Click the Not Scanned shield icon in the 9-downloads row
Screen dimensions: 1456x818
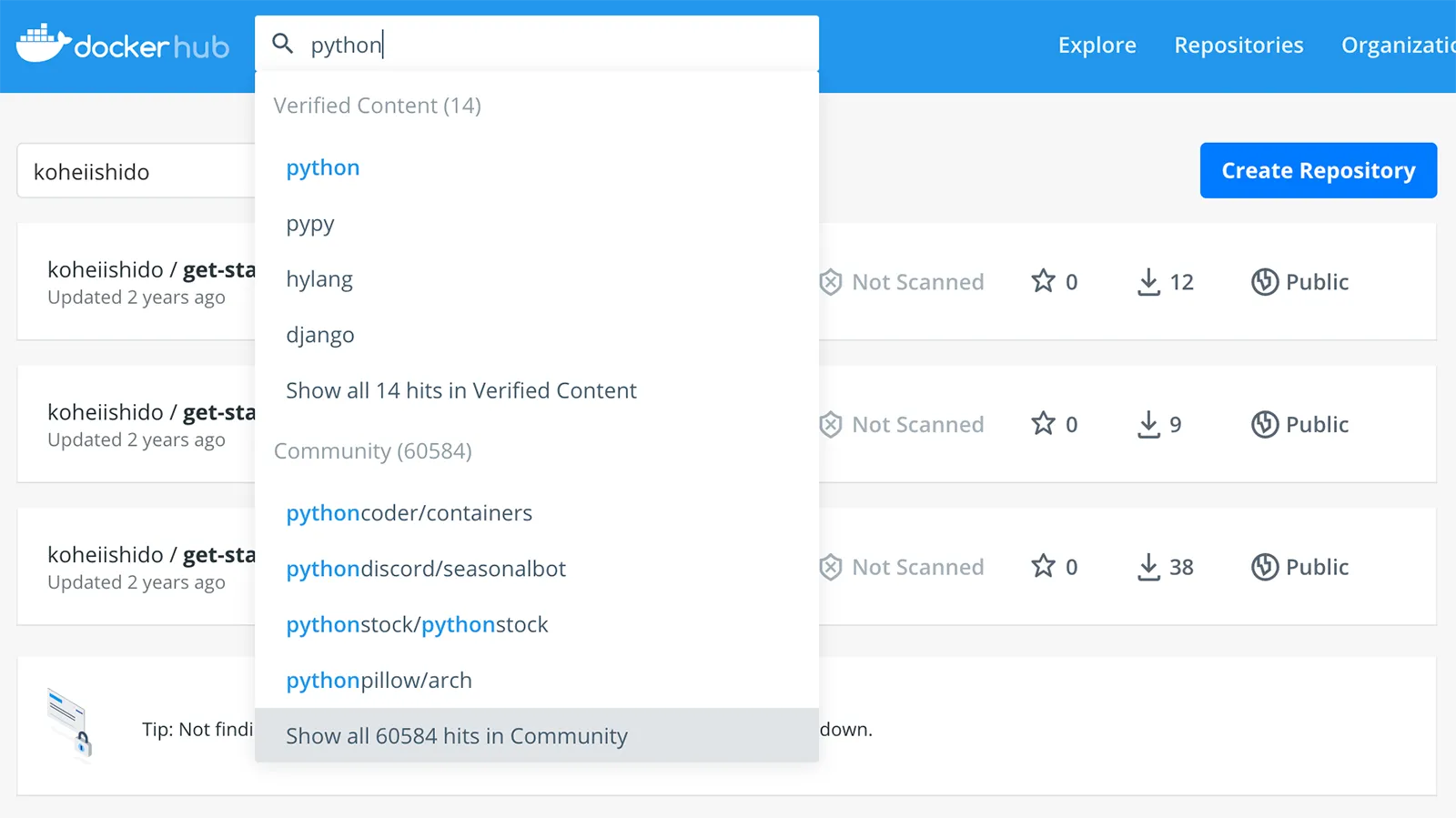tap(830, 424)
